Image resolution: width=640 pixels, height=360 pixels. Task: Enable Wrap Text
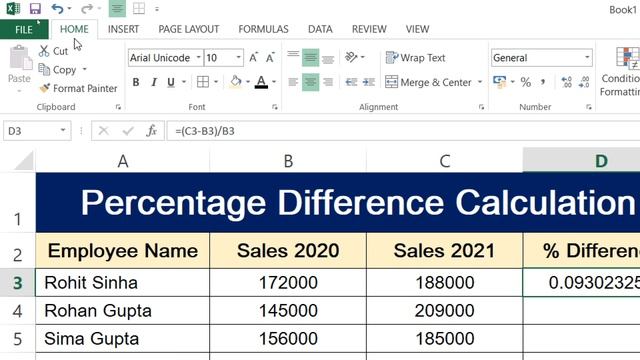[416, 58]
